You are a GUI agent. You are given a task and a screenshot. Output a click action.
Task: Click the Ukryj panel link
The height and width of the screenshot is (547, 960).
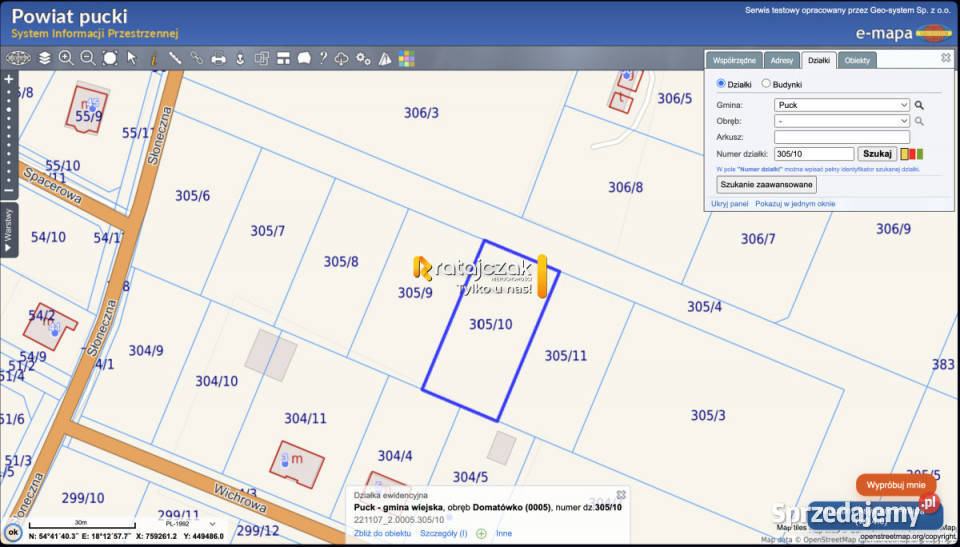point(730,203)
